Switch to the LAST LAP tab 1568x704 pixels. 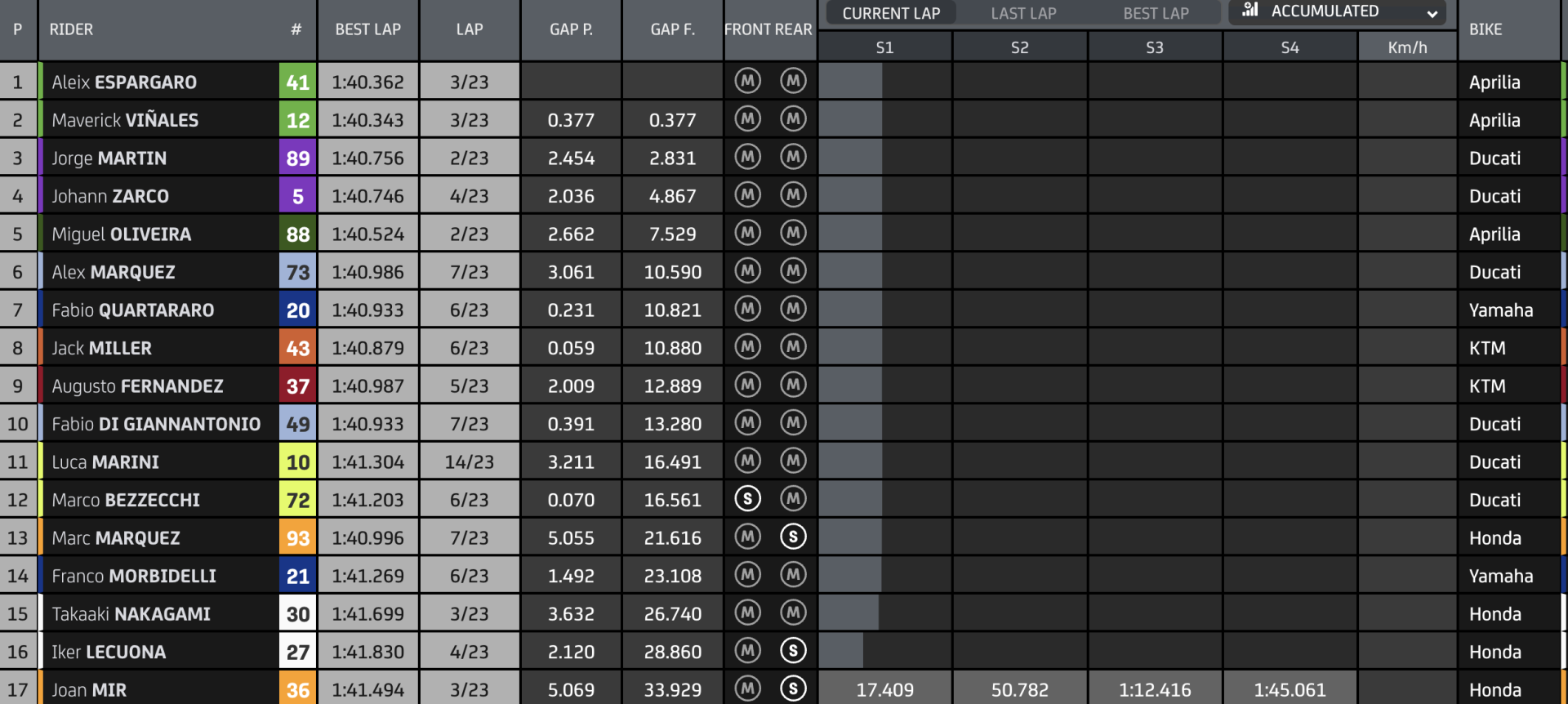[1023, 13]
